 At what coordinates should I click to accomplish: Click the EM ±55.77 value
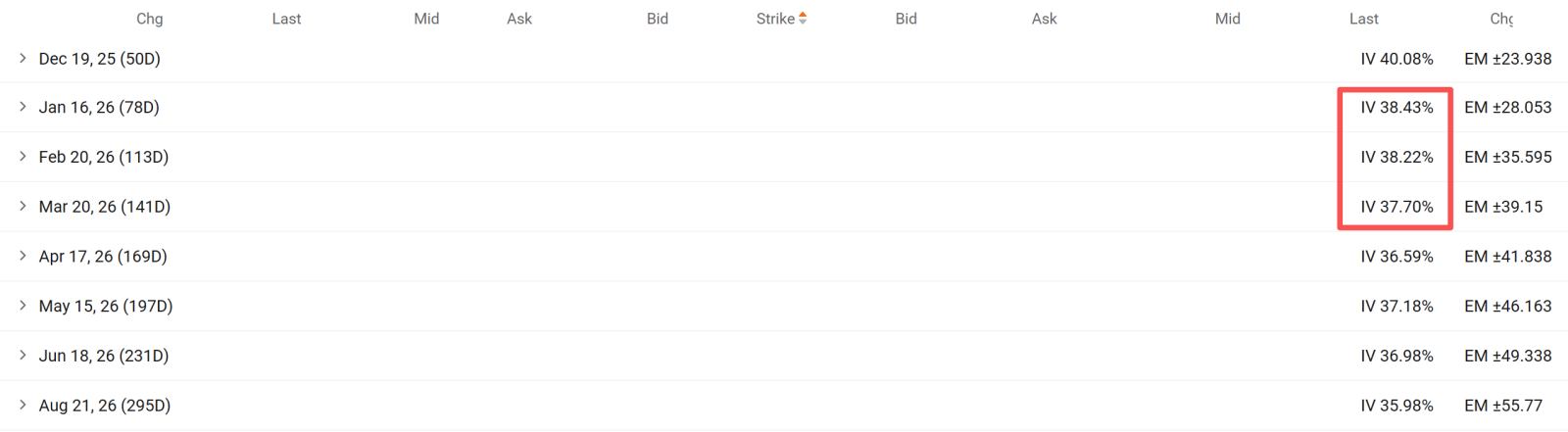1503,406
